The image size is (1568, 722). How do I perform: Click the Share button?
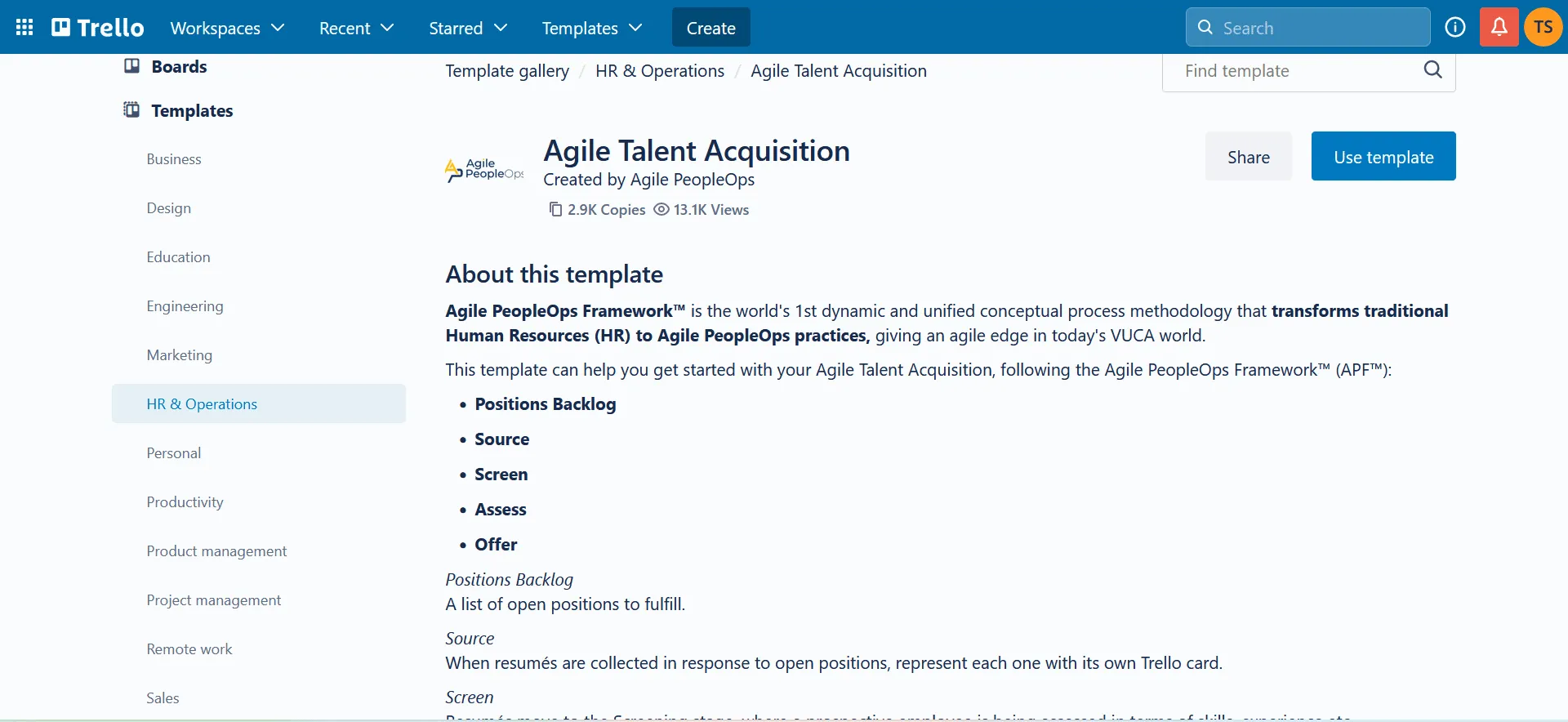(1248, 157)
